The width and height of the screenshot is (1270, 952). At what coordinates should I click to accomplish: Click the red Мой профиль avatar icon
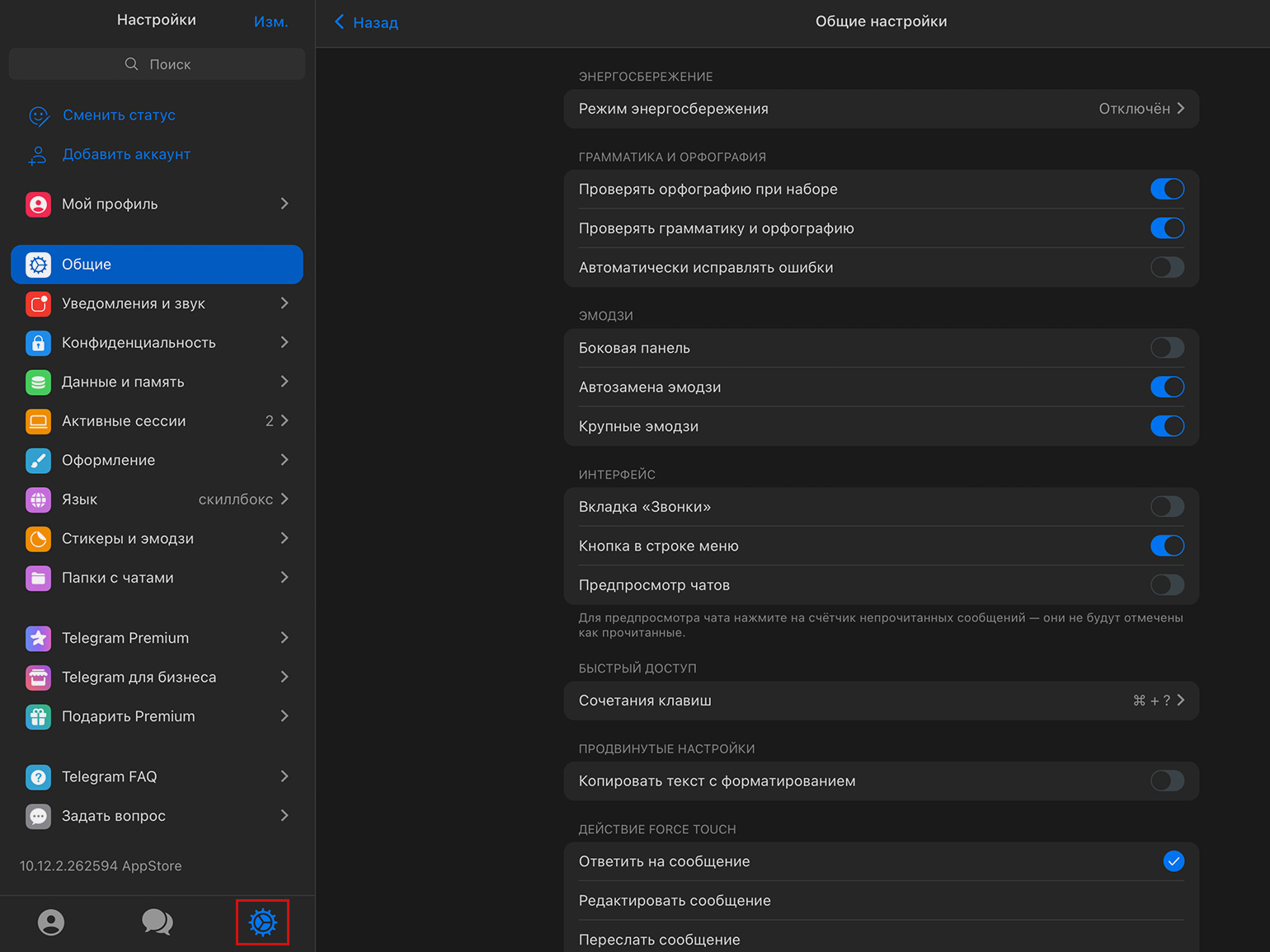point(38,204)
